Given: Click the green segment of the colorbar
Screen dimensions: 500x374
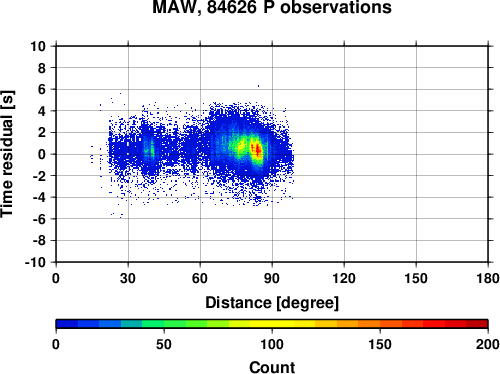Looking at the screenshot, I should [x=174, y=324].
